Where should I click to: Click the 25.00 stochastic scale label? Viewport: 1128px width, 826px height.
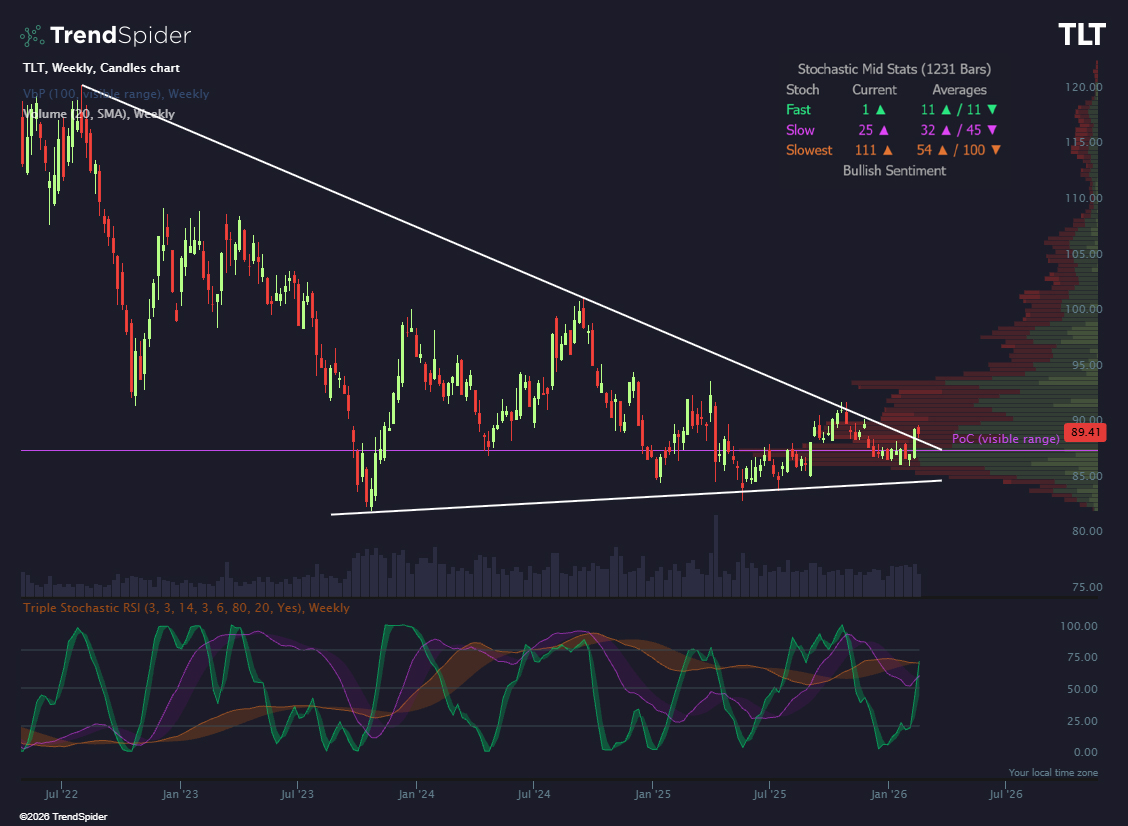click(x=1082, y=721)
